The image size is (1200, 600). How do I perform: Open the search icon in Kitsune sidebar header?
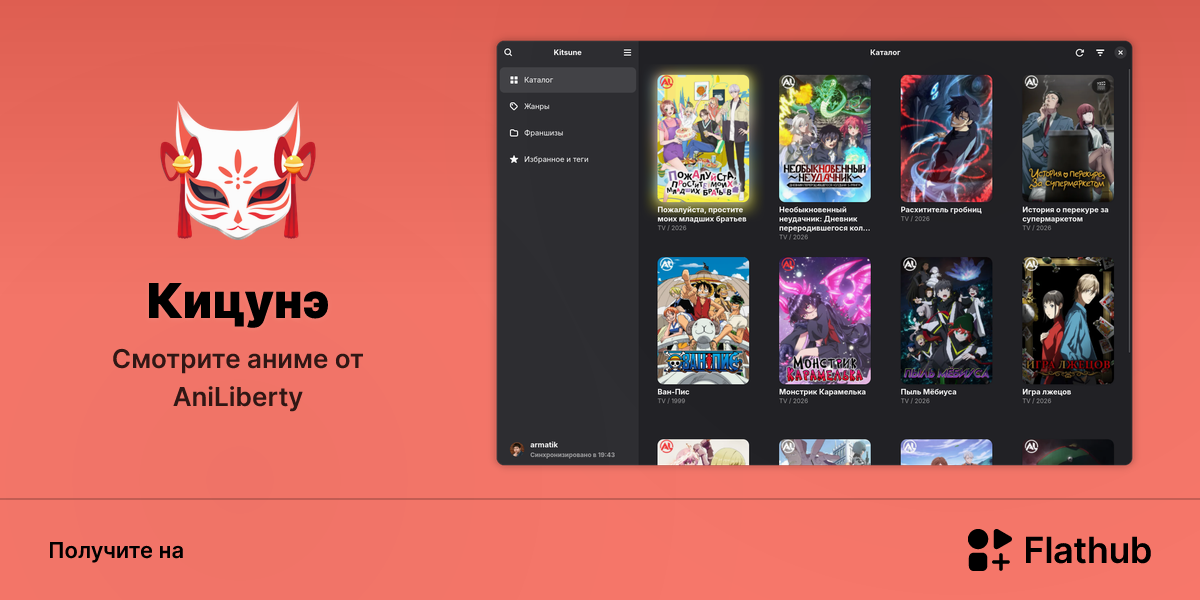click(x=508, y=52)
